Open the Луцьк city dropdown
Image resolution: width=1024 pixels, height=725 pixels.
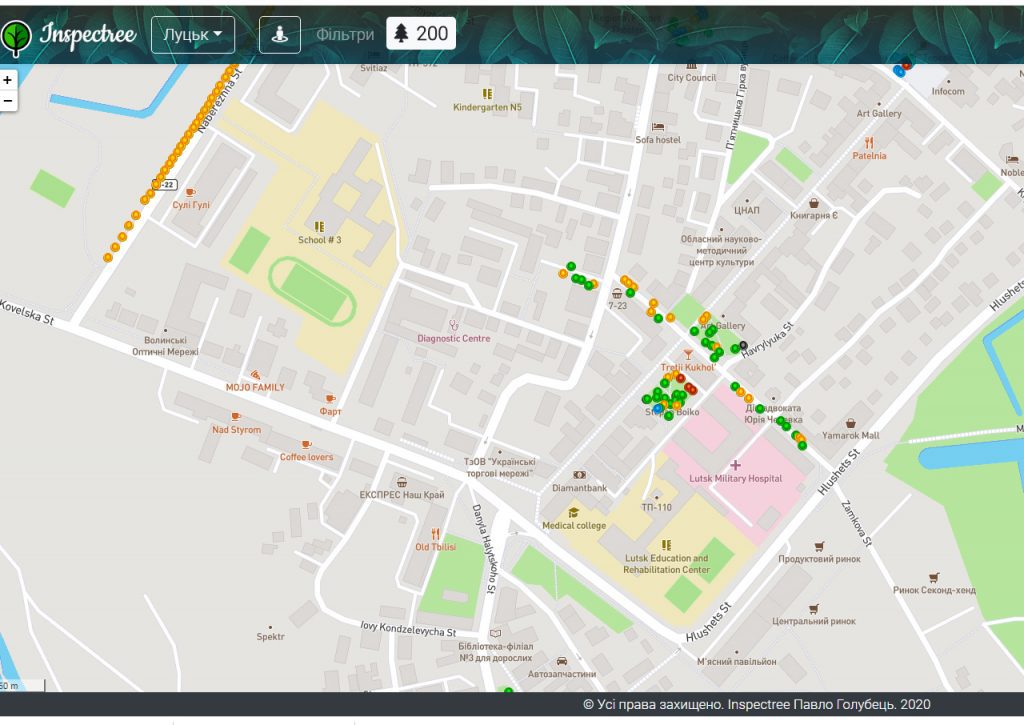(x=192, y=34)
